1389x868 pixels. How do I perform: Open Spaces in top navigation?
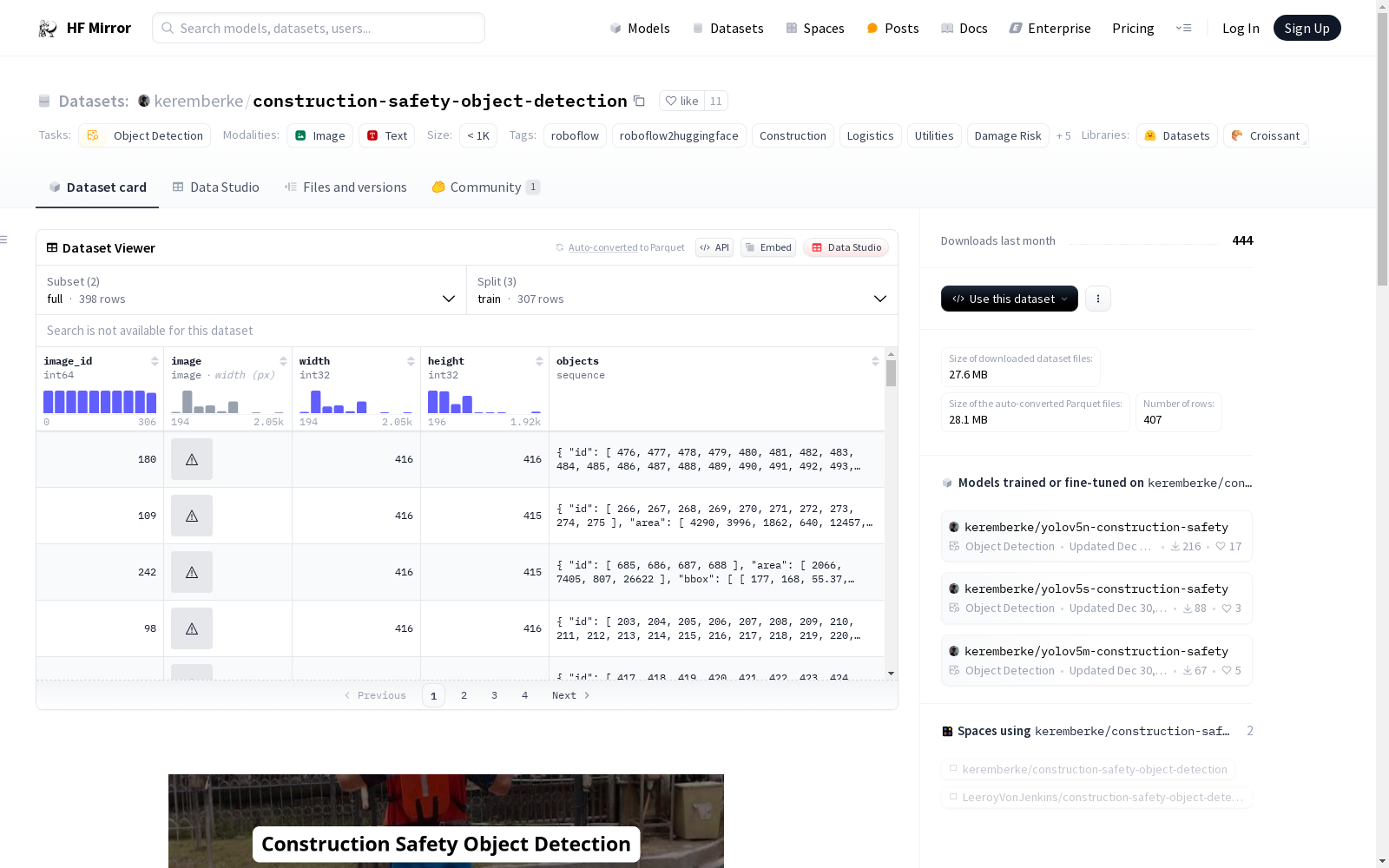click(x=815, y=29)
